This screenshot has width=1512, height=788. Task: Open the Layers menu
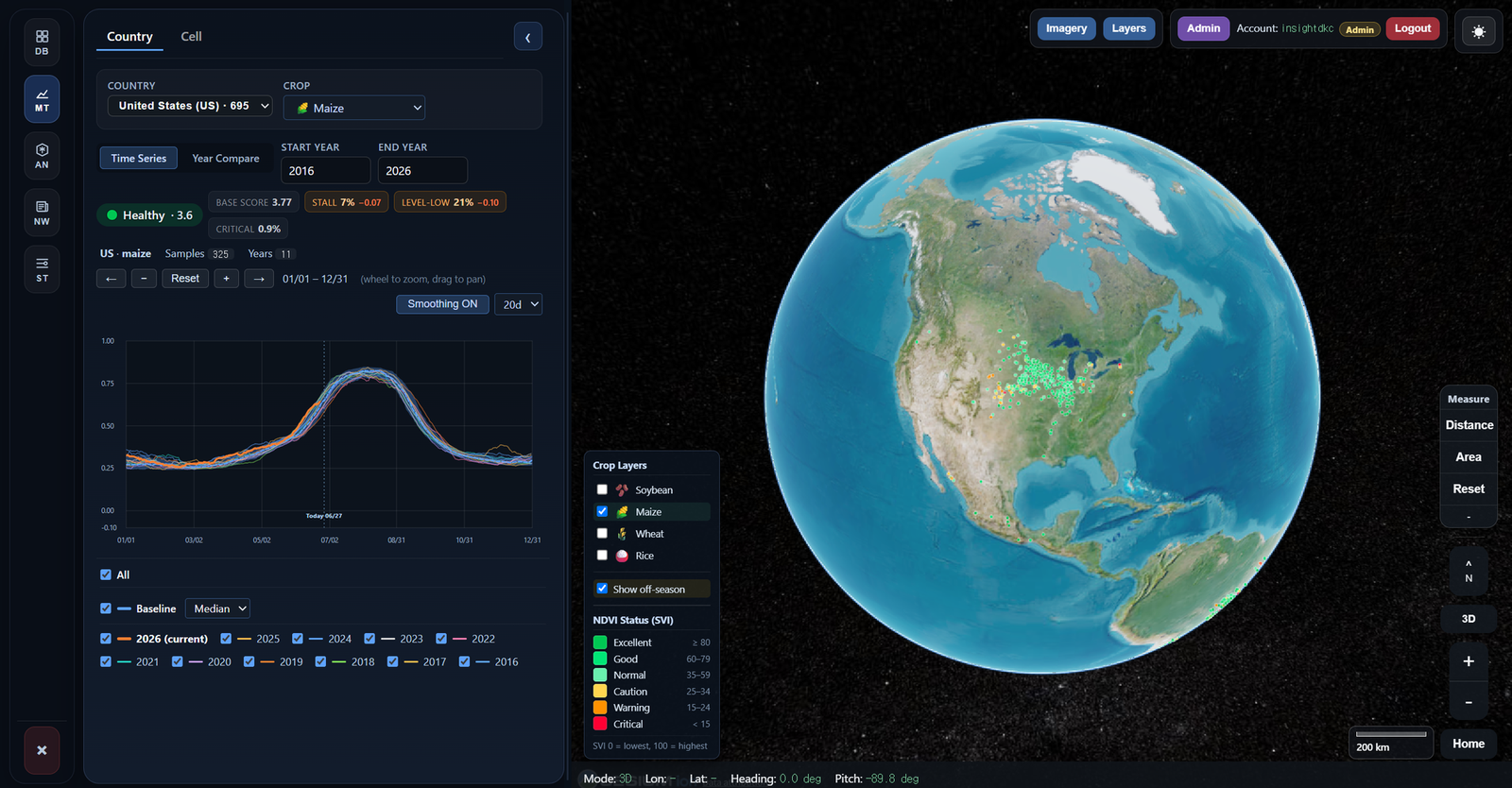1128,28
